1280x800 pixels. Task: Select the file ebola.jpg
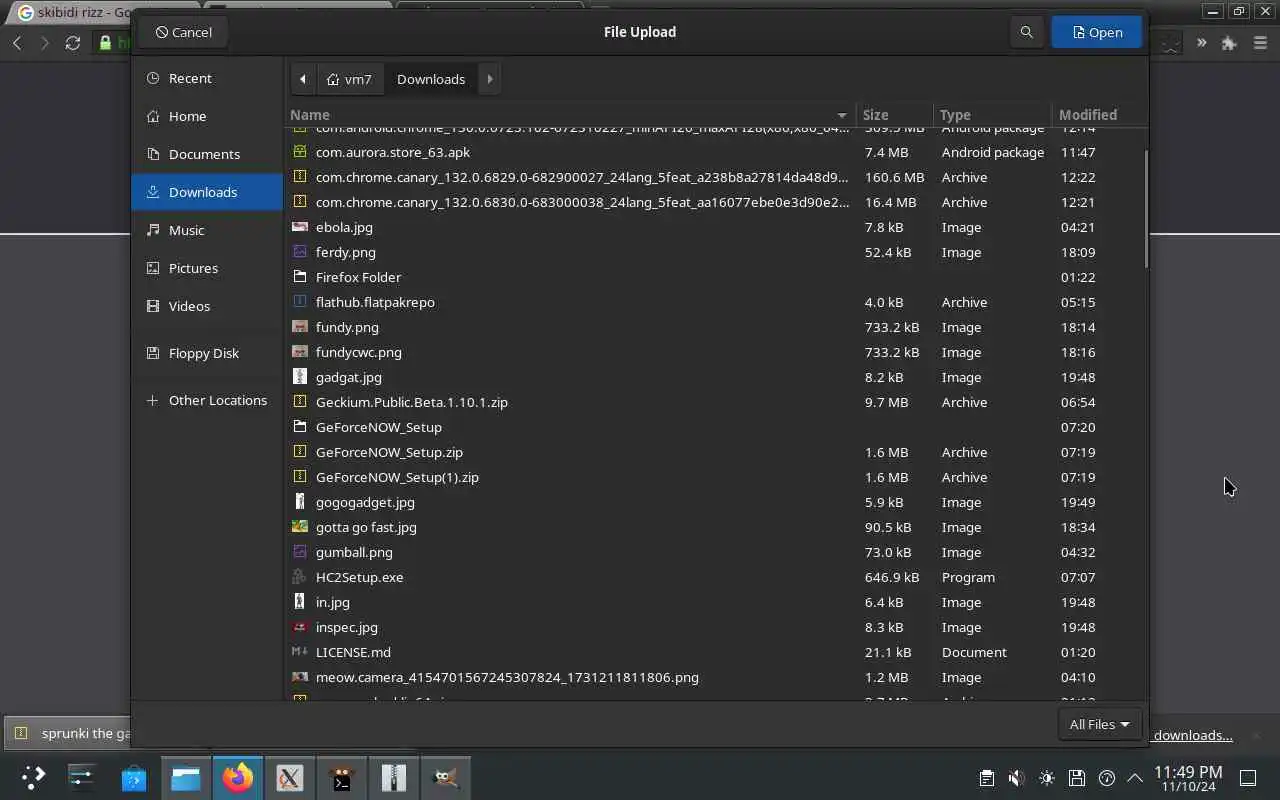(x=715, y=227)
